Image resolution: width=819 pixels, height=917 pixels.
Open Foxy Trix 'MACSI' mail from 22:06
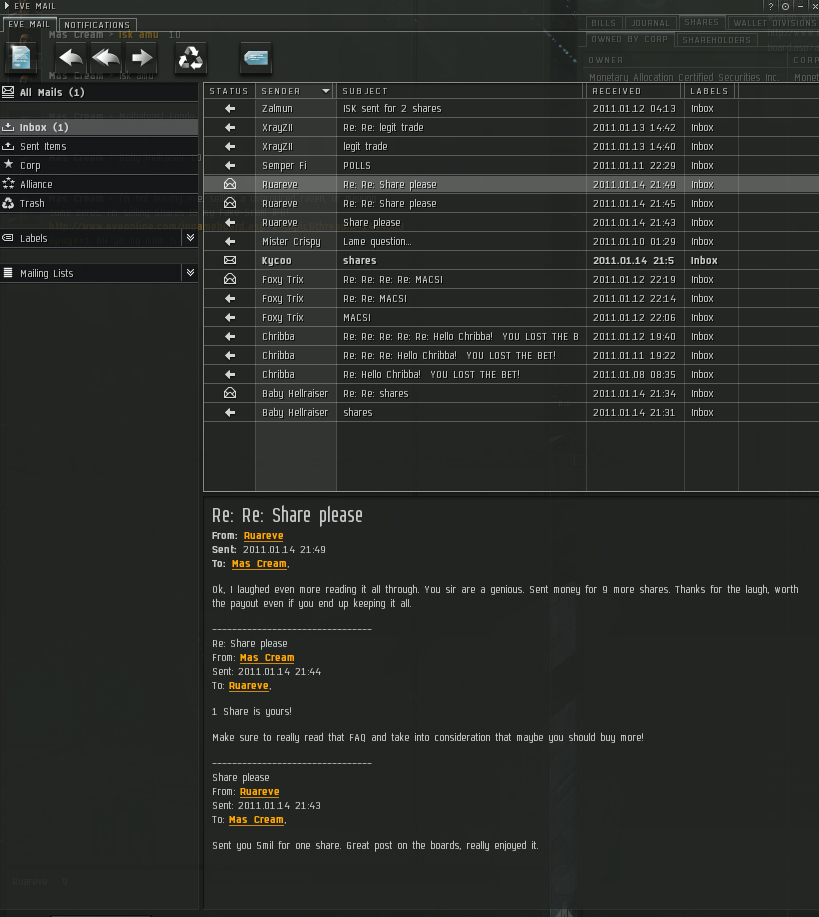[x=511, y=318]
